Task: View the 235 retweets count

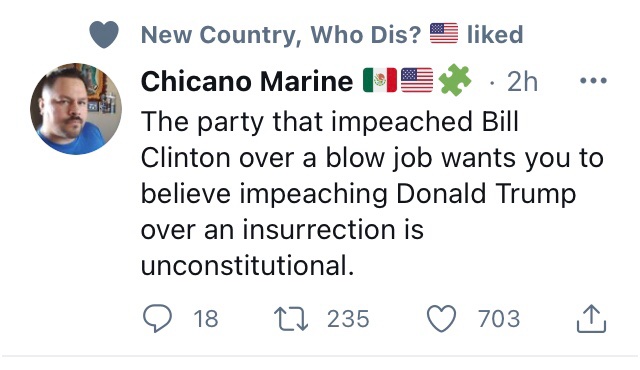Action: tap(348, 319)
